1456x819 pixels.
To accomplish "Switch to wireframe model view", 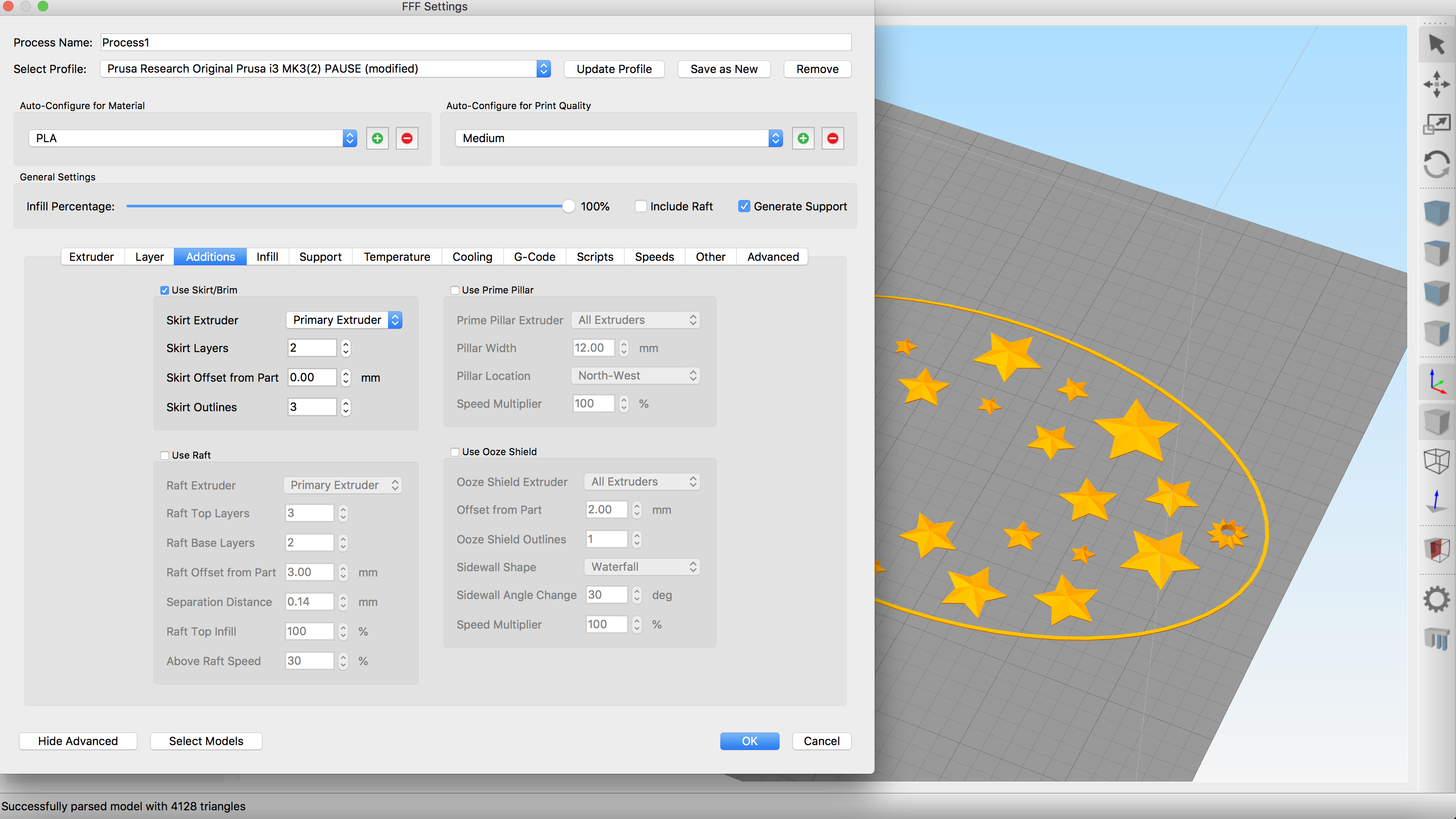I will (x=1436, y=461).
